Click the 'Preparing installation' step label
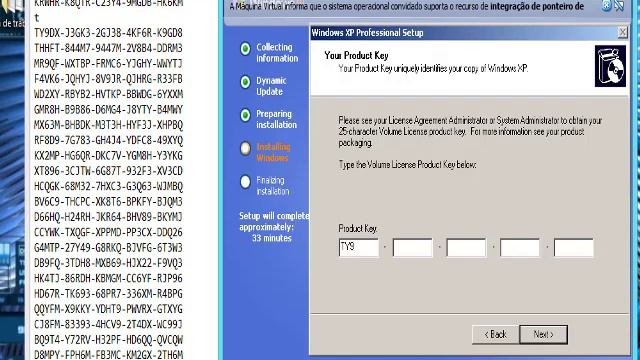The height and width of the screenshot is (360, 640). [x=276, y=119]
